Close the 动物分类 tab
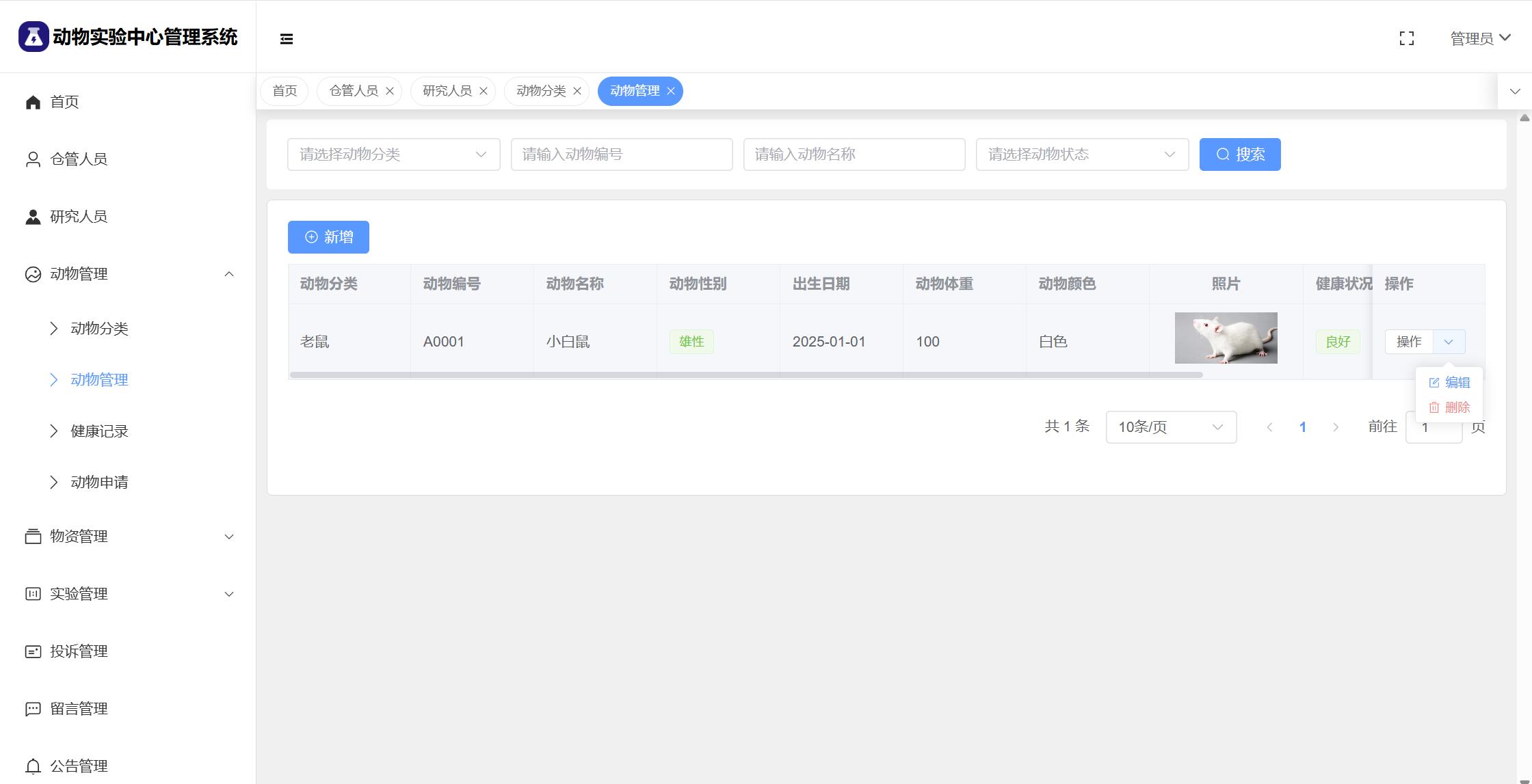The width and height of the screenshot is (1532, 784). (x=577, y=91)
